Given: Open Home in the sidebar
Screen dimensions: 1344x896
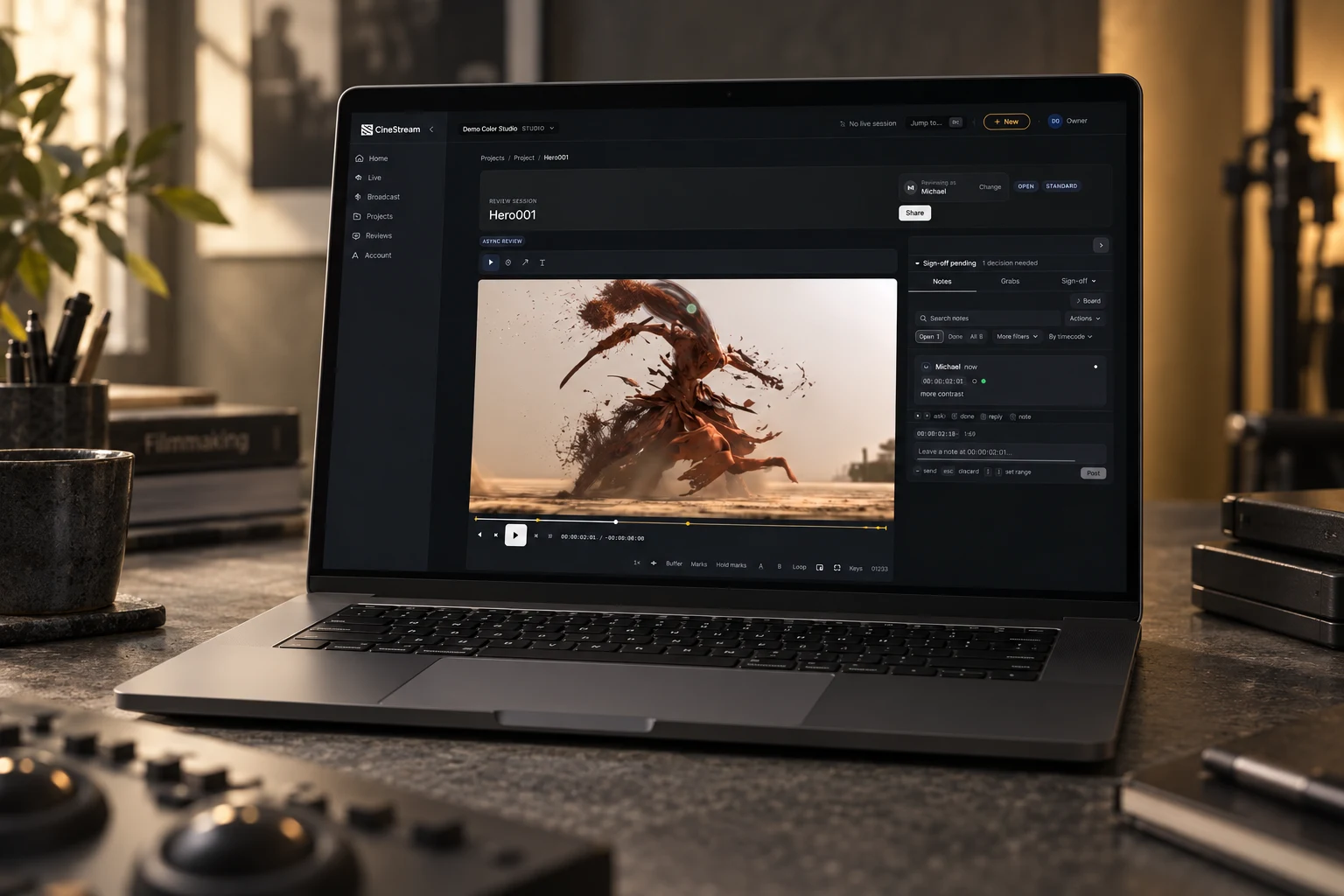Looking at the screenshot, I should tap(373, 158).
